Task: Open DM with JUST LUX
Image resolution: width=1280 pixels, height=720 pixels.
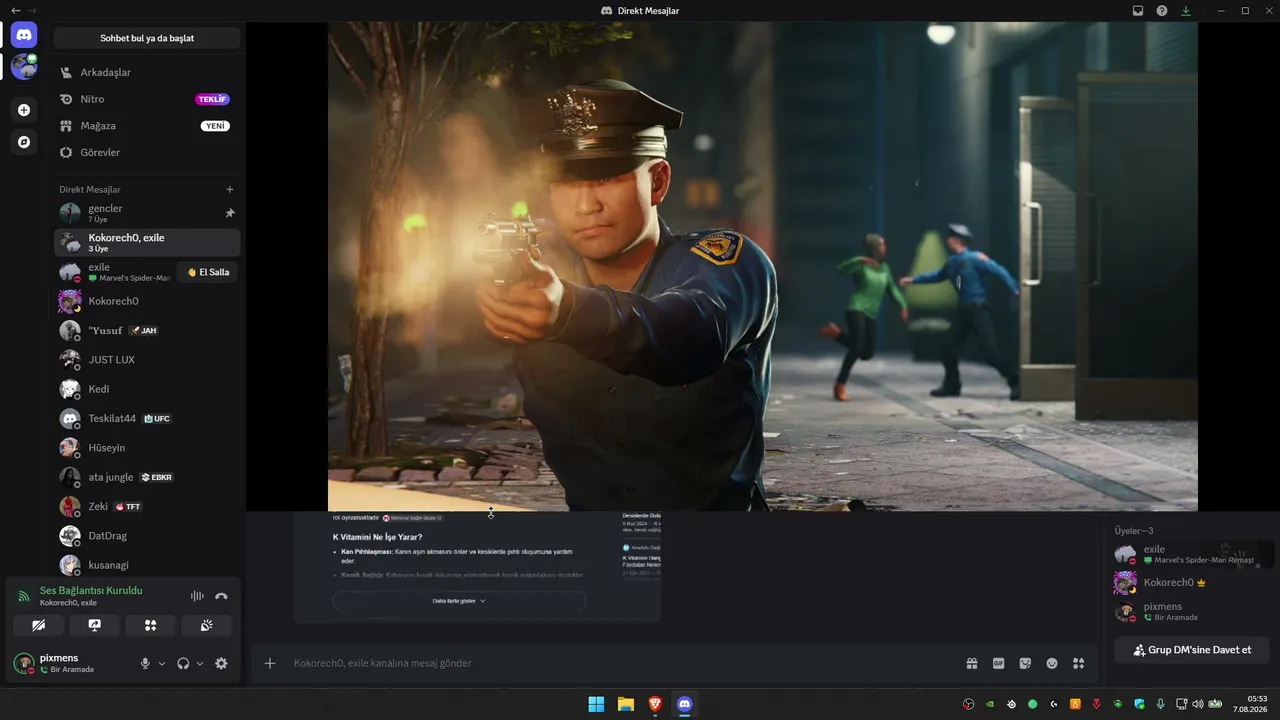Action: coord(147,359)
